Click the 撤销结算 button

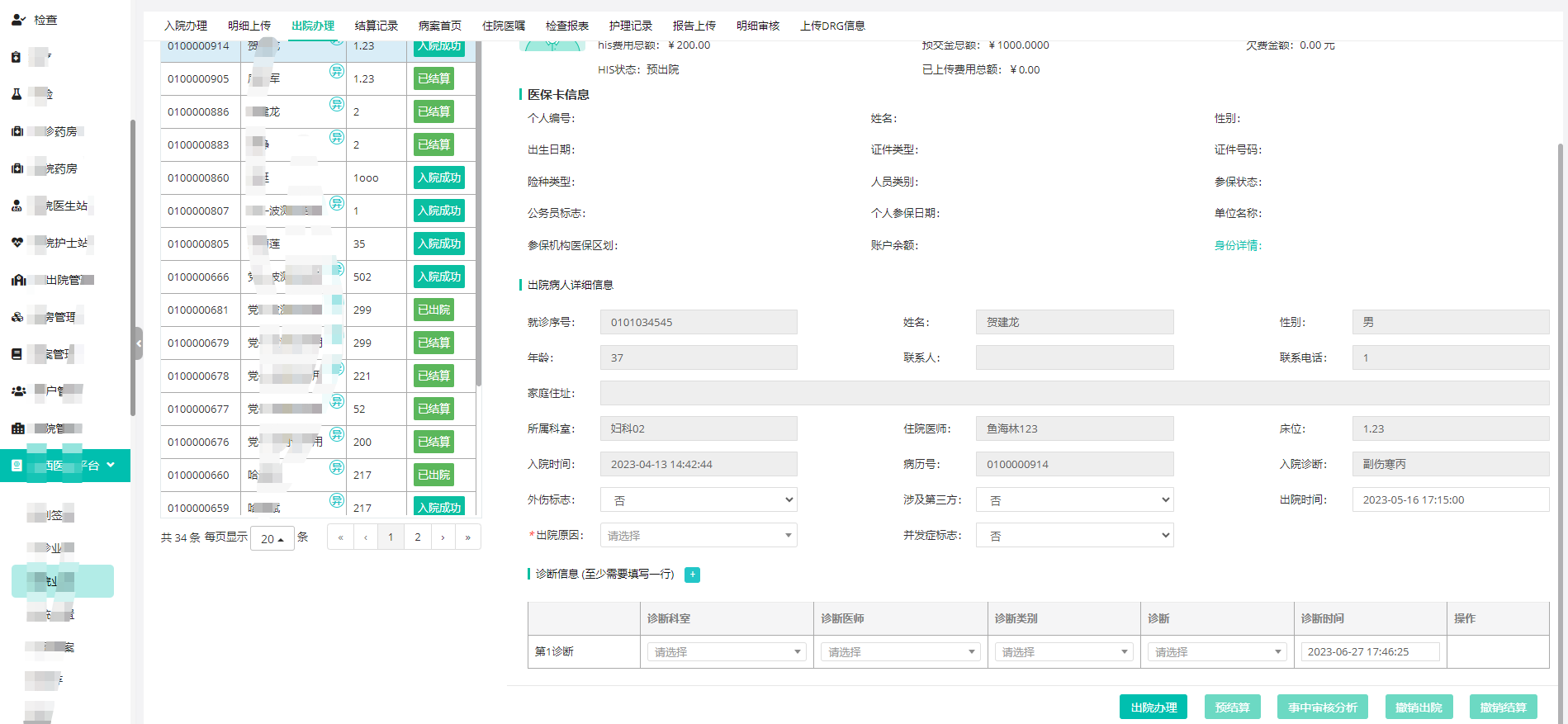coord(1504,707)
